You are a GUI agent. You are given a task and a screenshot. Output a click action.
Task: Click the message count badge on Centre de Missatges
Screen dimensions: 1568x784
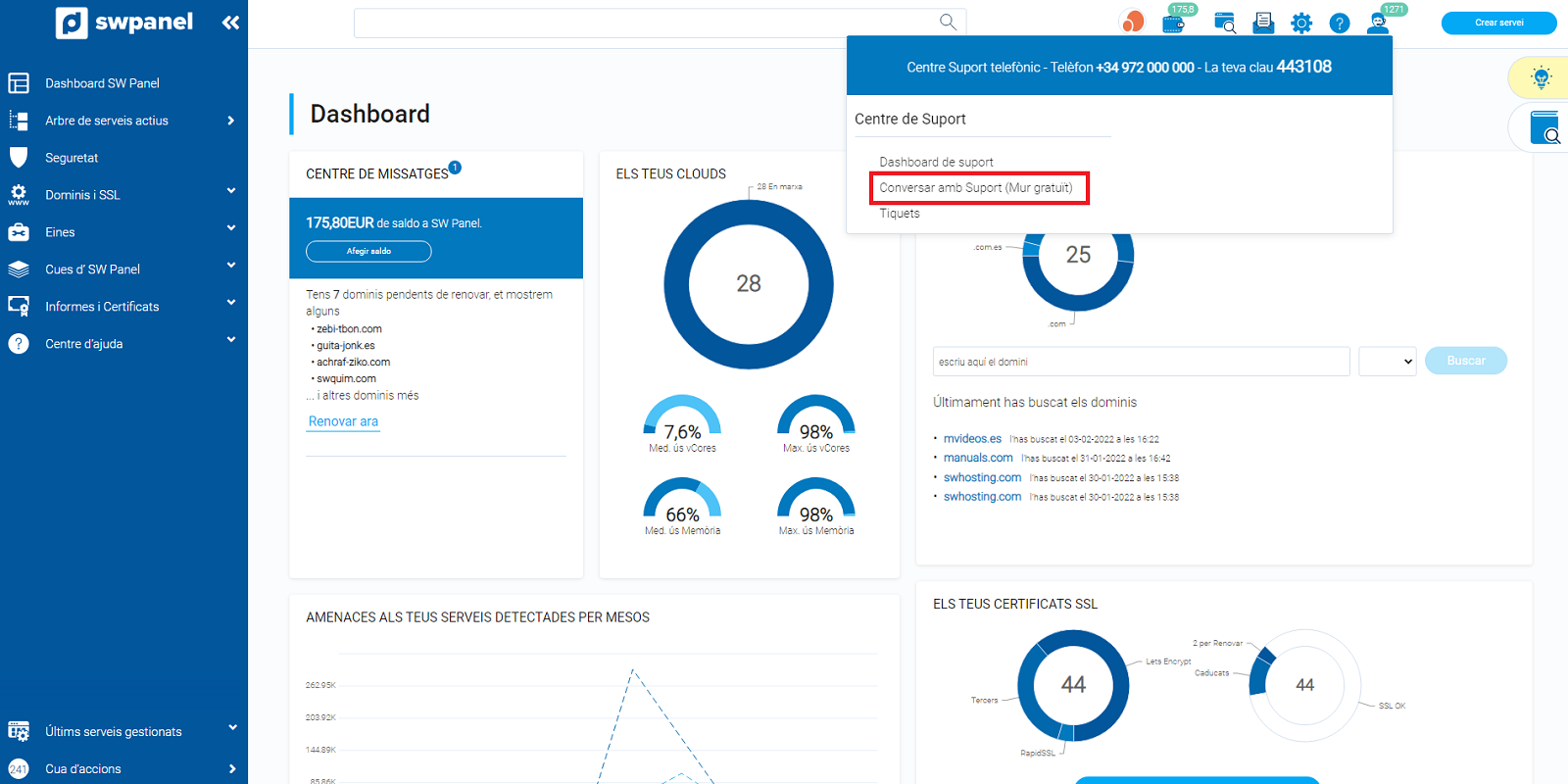pyautogui.click(x=455, y=168)
